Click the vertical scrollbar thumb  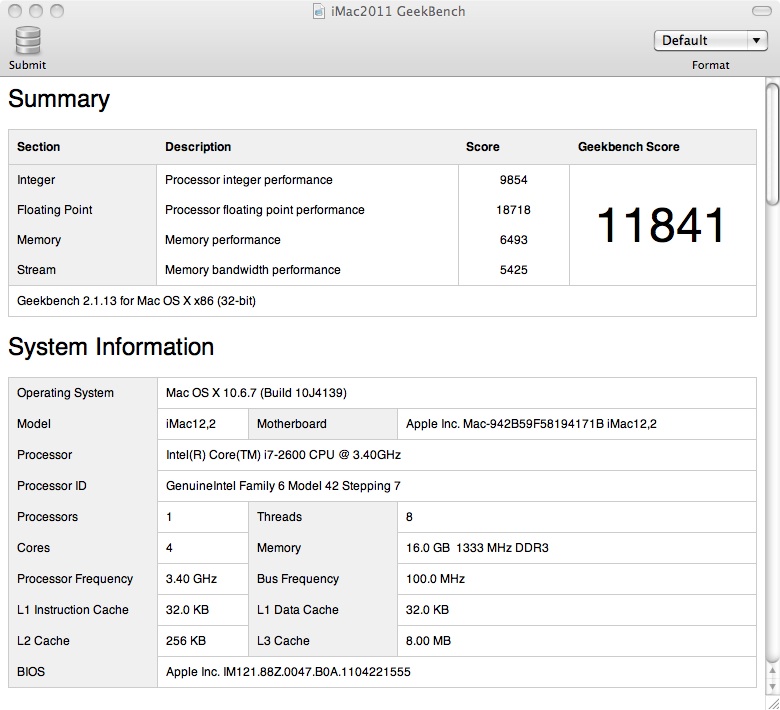(x=772, y=144)
